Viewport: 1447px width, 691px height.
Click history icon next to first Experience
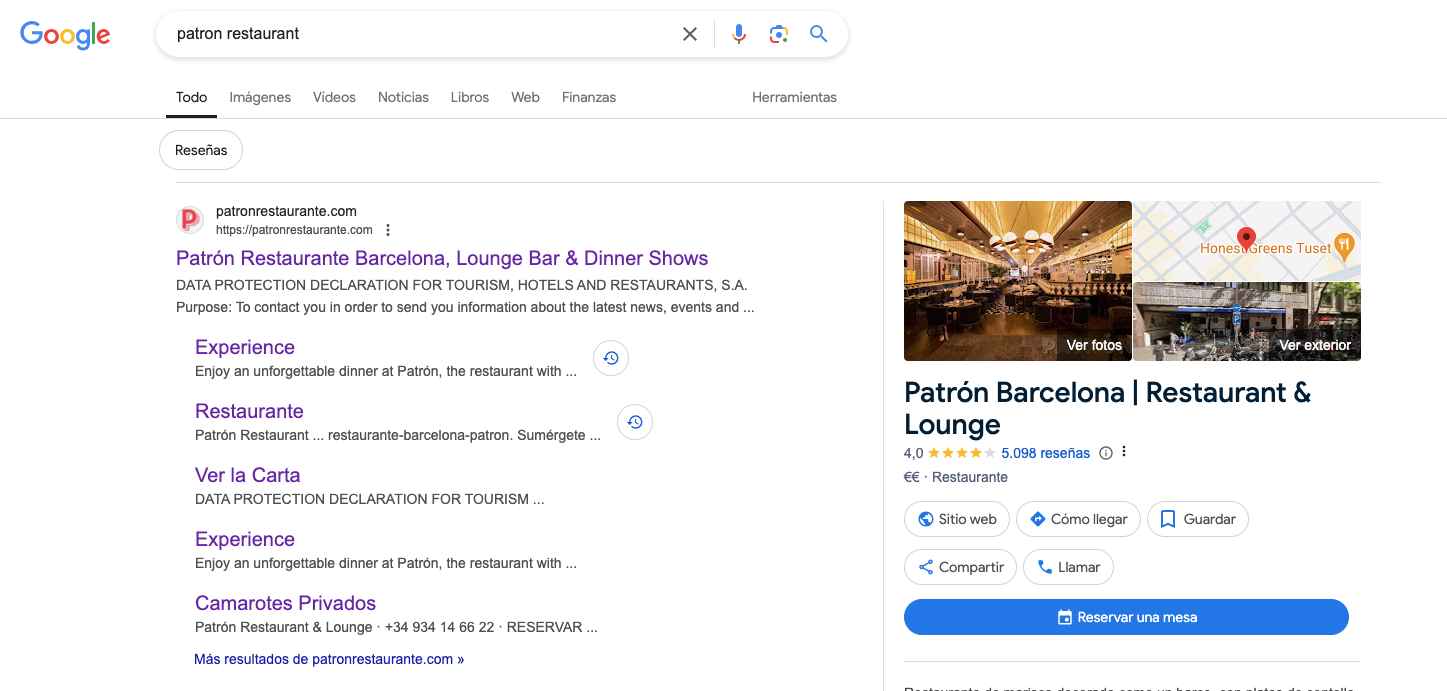pyautogui.click(x=611, y=358)
